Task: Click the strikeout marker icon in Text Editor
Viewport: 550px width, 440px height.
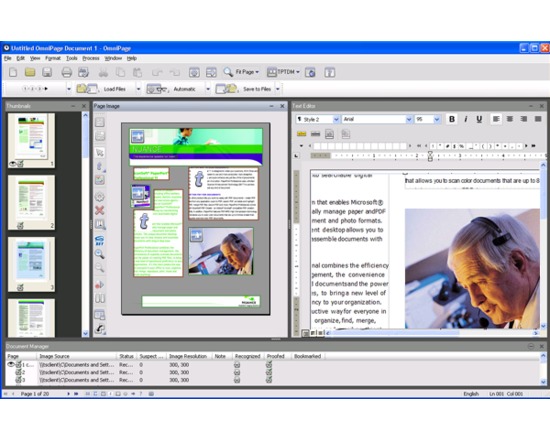Action: click(315, 134)
